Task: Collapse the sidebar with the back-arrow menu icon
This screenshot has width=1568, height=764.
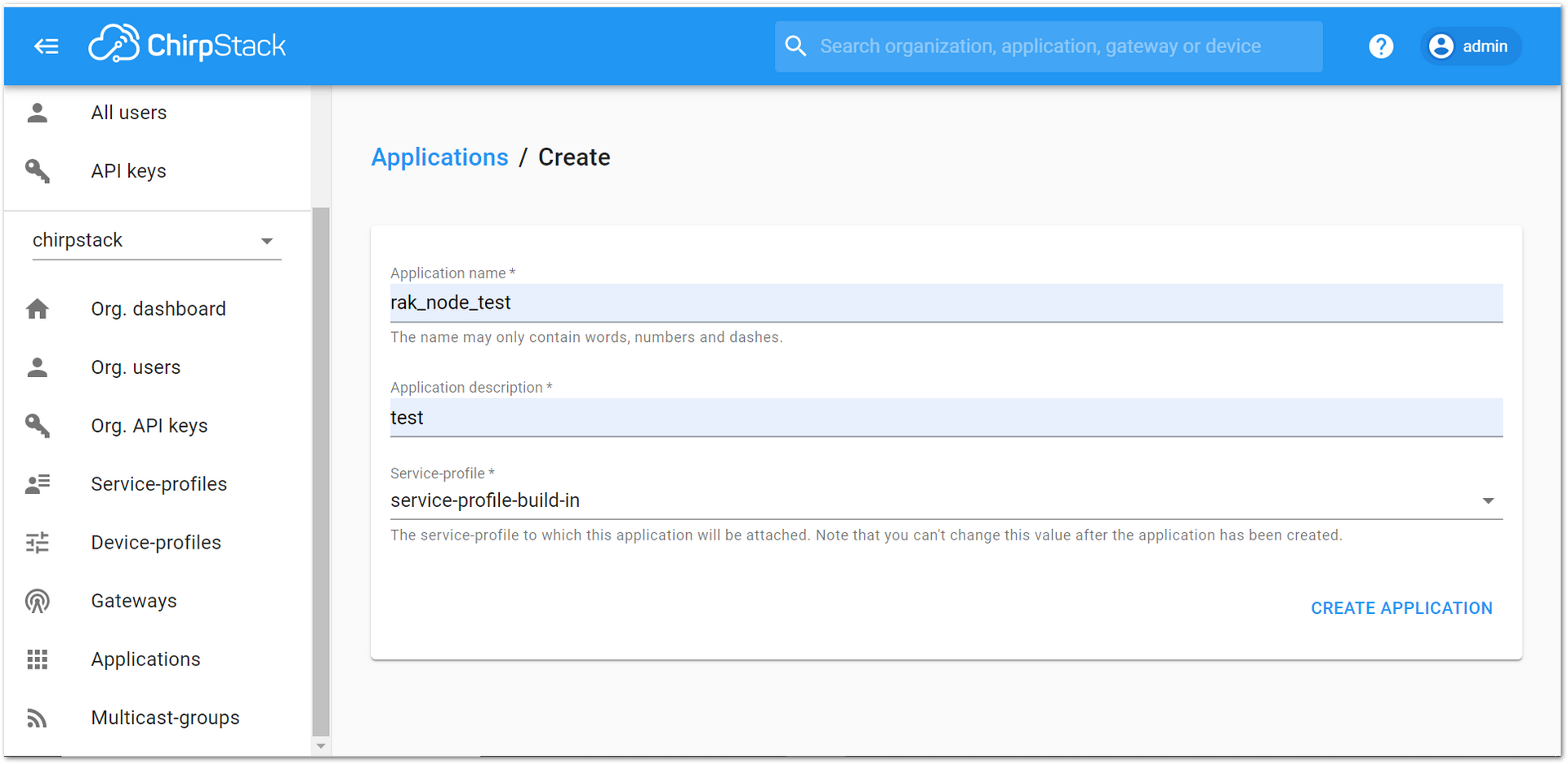Action: pyautogui.click(x=47, y=47)
